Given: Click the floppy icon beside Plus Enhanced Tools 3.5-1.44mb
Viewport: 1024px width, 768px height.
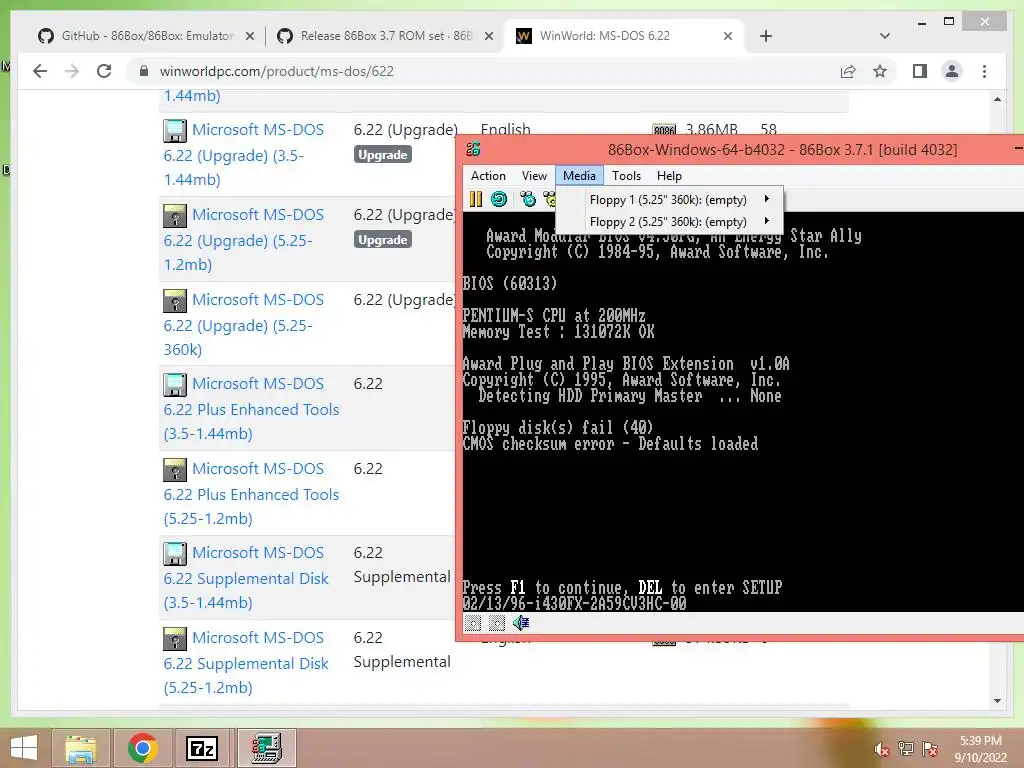Looking at the screenshot, I should click(174, 385).
